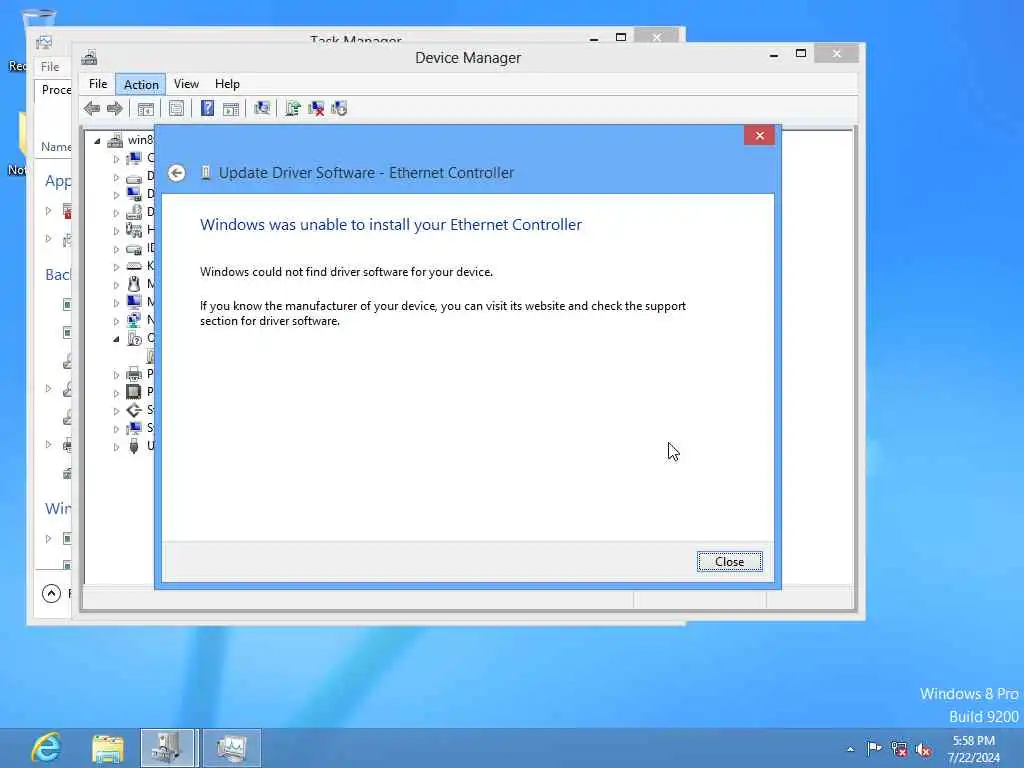
Task: Expand the Processors node arrow
Action: tap(116, 392)
